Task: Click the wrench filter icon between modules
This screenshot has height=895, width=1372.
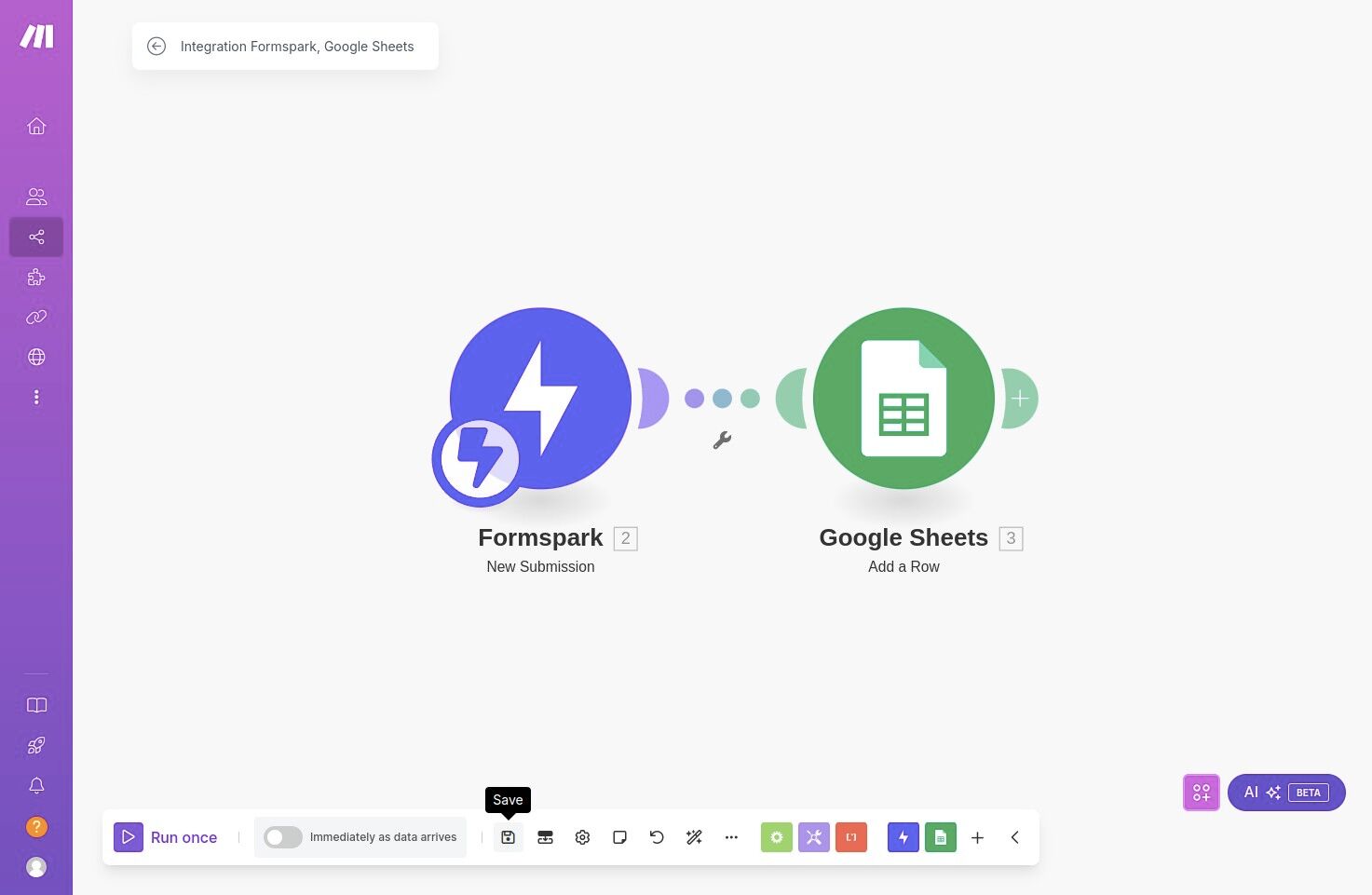Action: pos(722,441)
